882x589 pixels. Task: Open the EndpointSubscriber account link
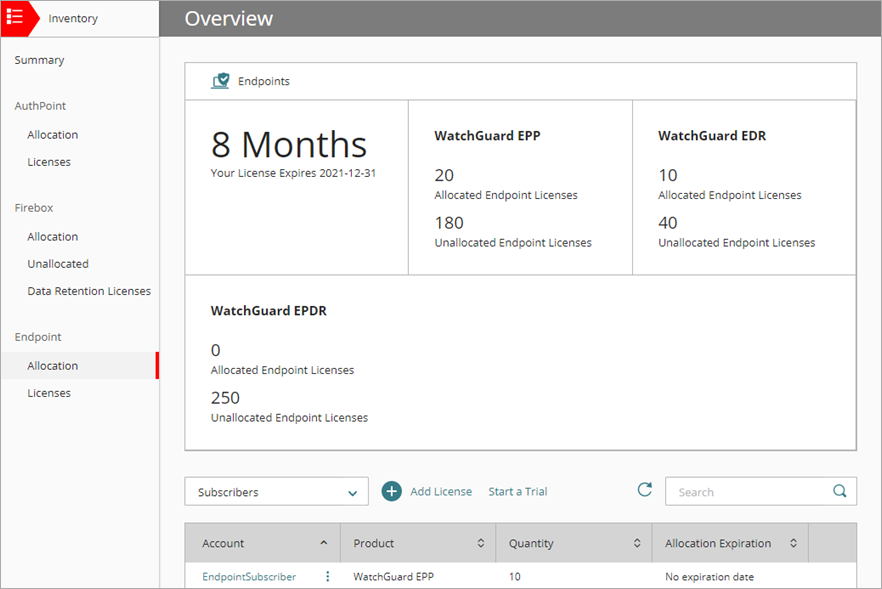click(249, 576)
